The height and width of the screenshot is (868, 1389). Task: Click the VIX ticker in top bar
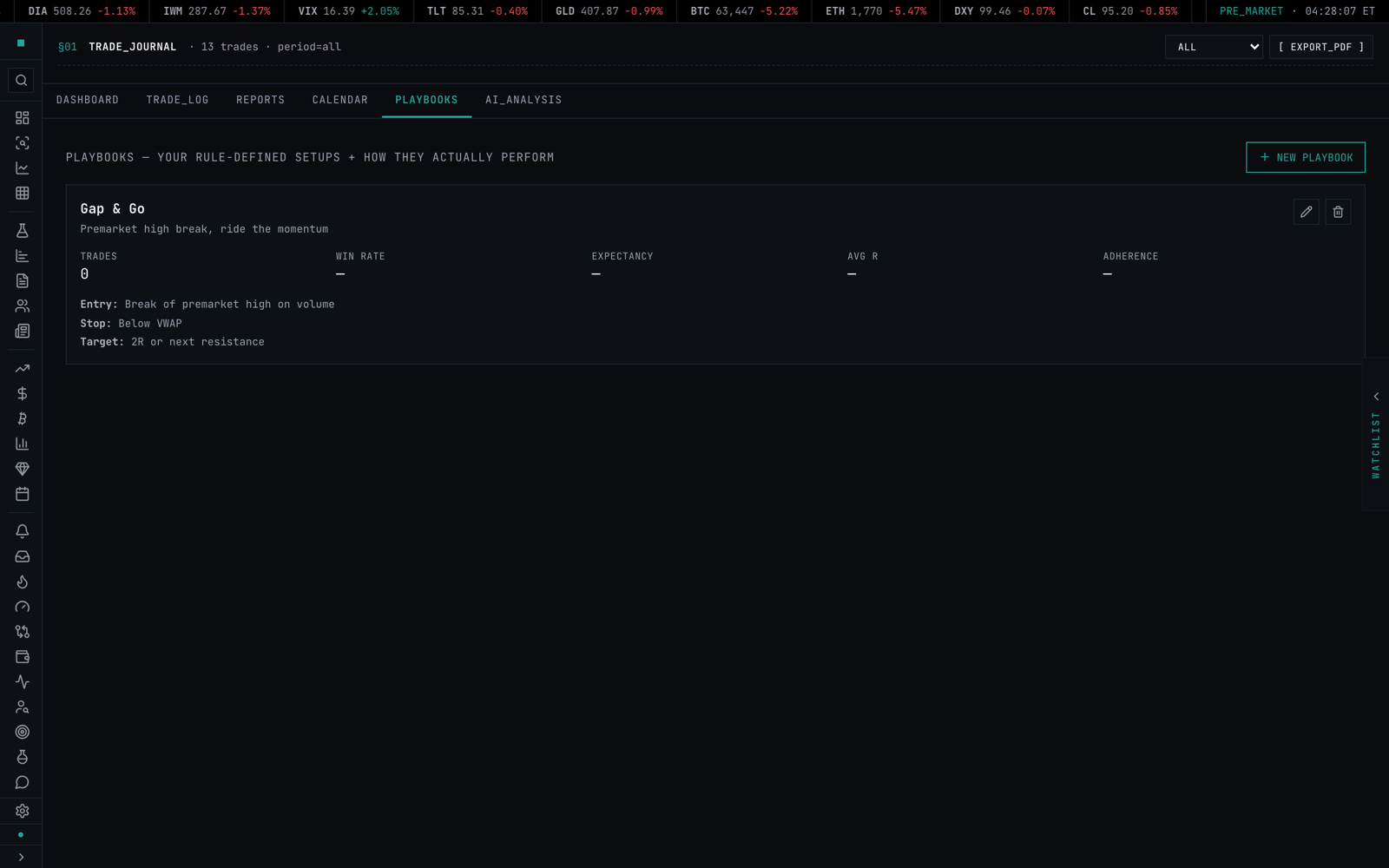[348, 11]
